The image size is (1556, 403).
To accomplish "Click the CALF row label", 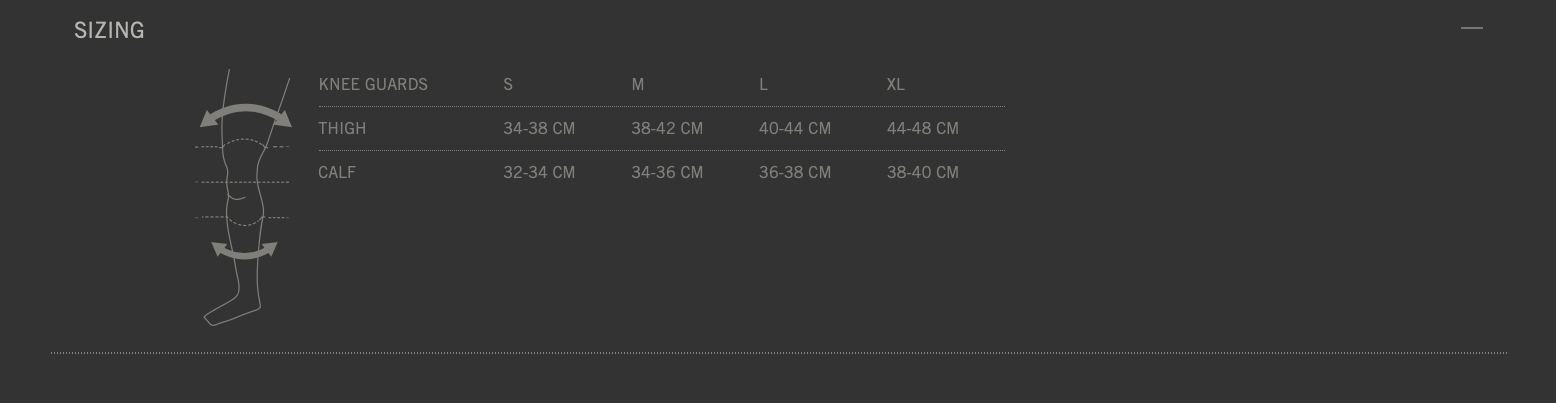I will 337,173.
